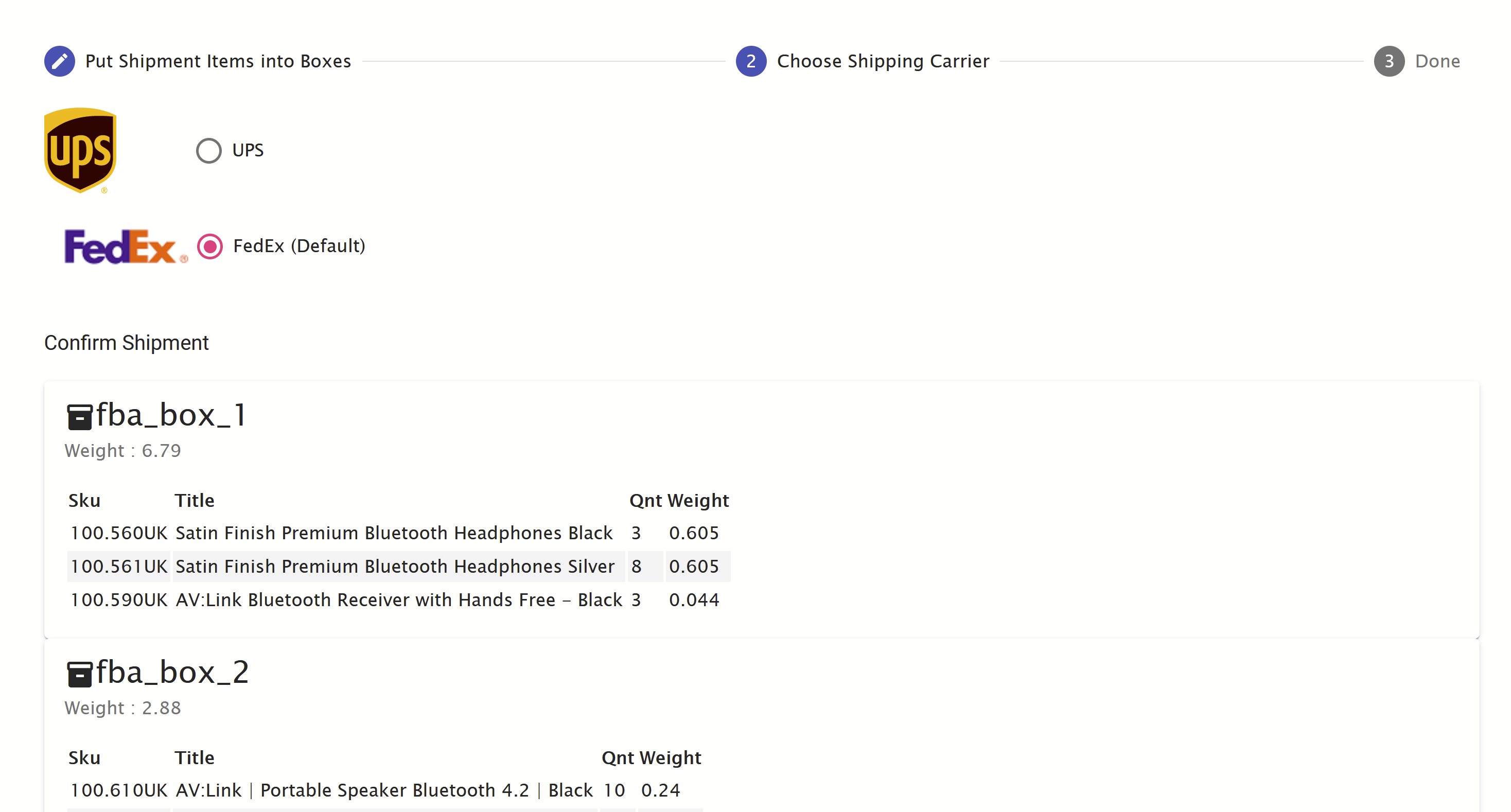Viewport: 1511px width, 812px height.
Task: Click the fba_box_2 box icon
Action: click(79, 674)
